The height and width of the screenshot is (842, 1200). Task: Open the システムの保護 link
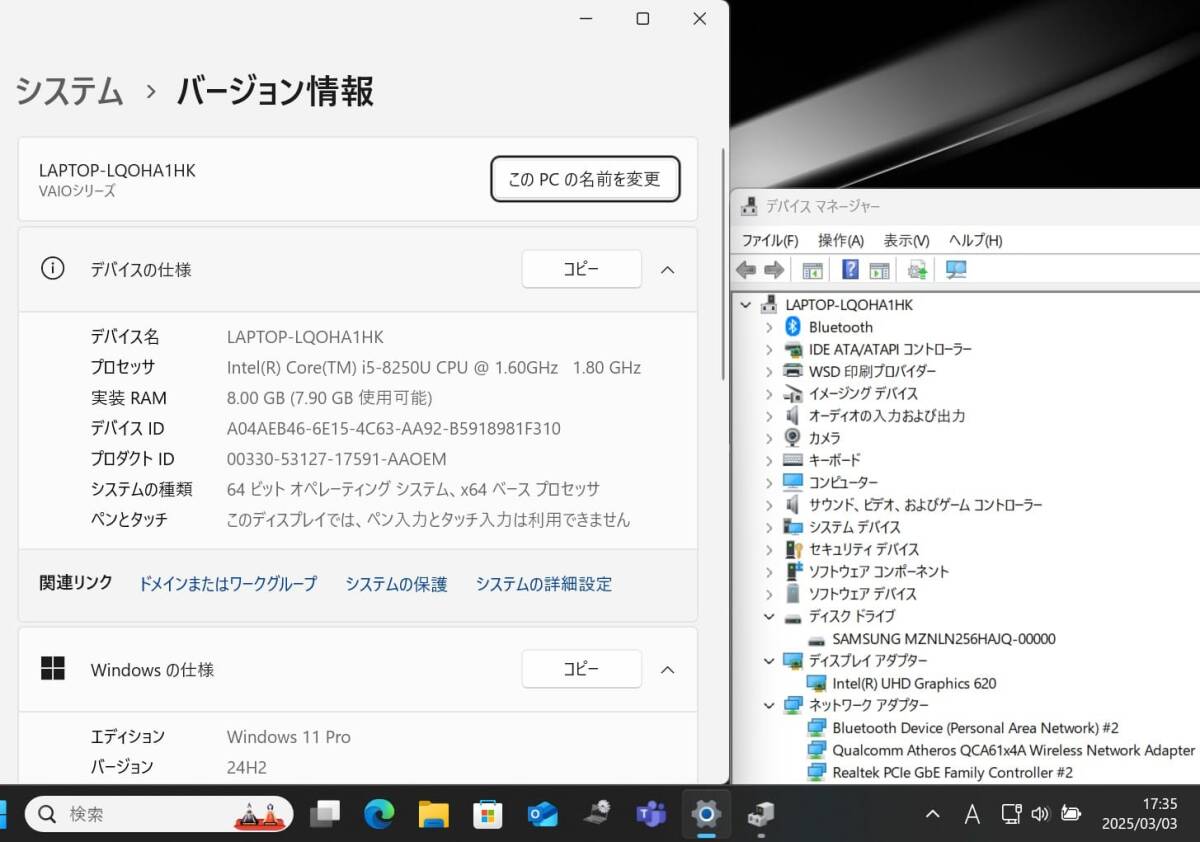(x=396, y=584)
